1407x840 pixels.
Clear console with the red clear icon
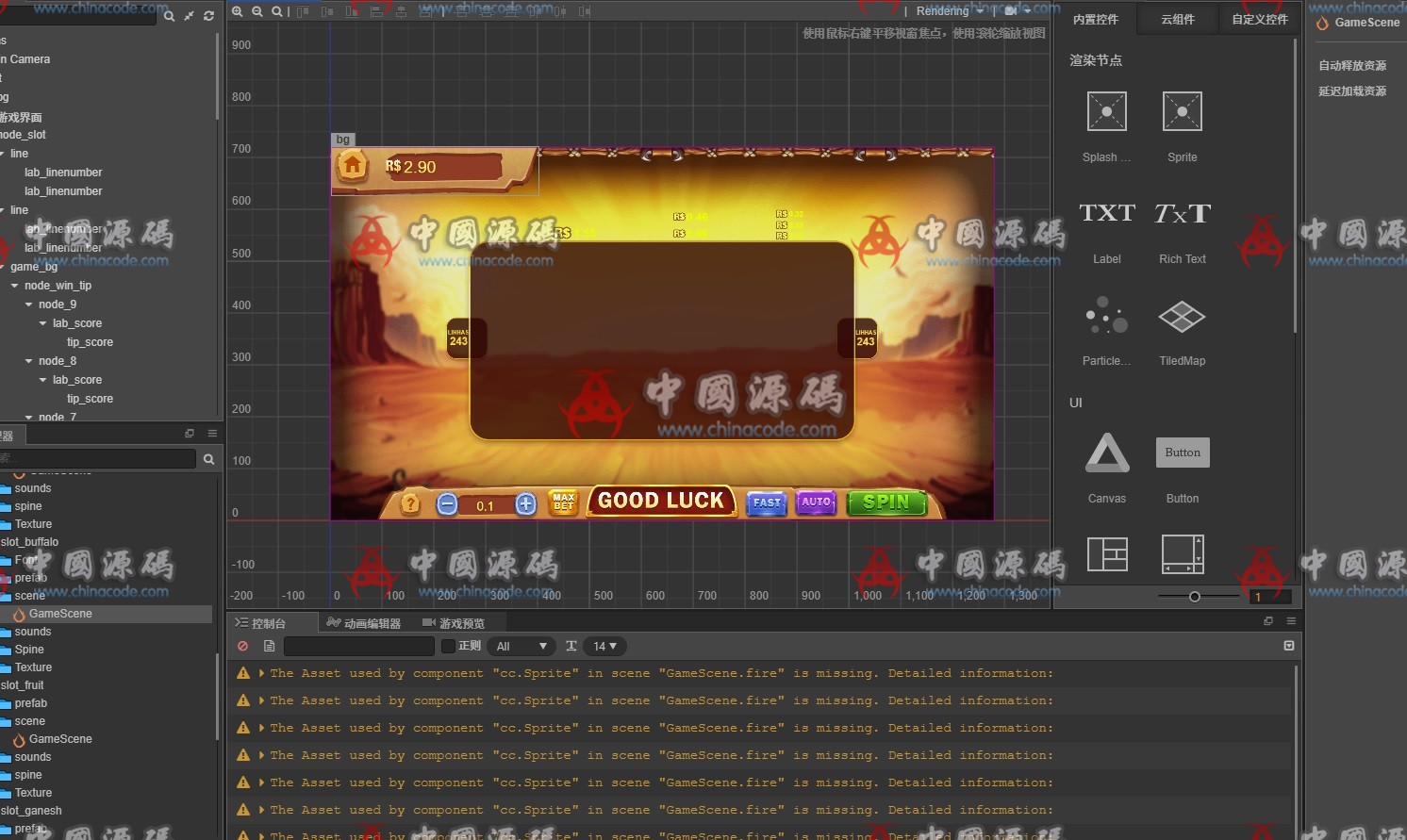(243, 646)
